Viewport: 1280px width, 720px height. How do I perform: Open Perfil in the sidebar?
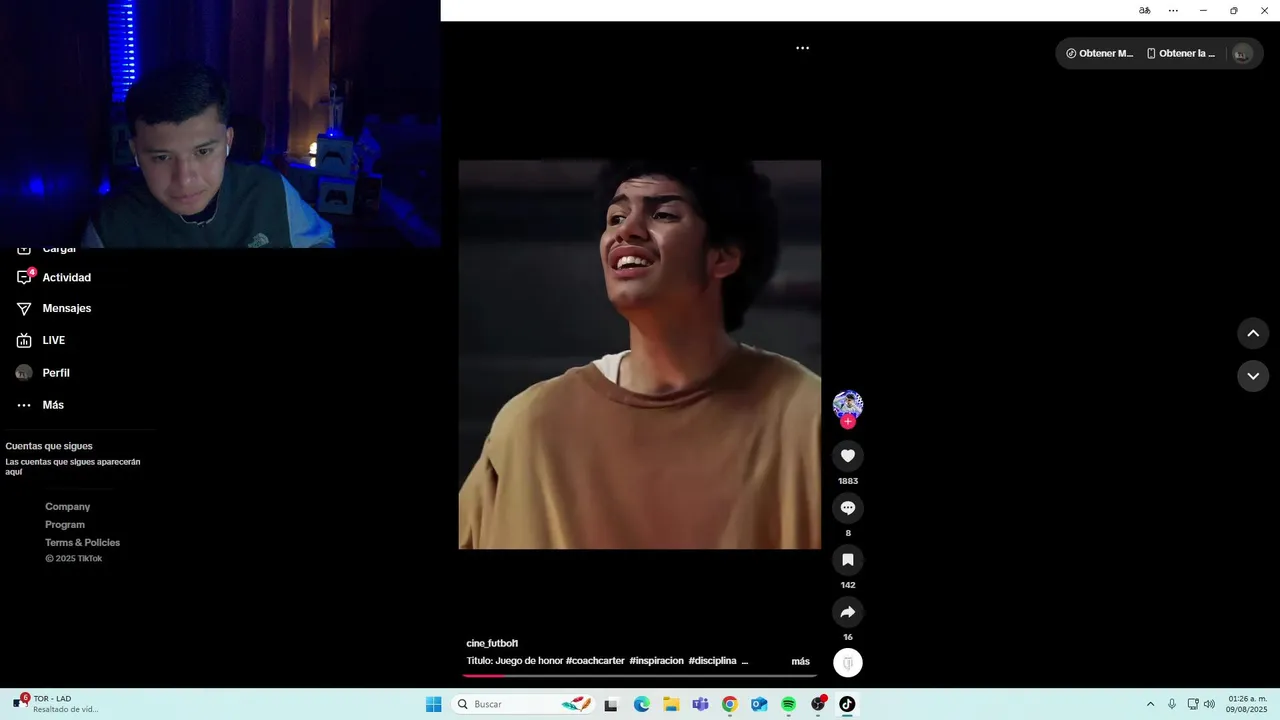[x=56, y=373]
